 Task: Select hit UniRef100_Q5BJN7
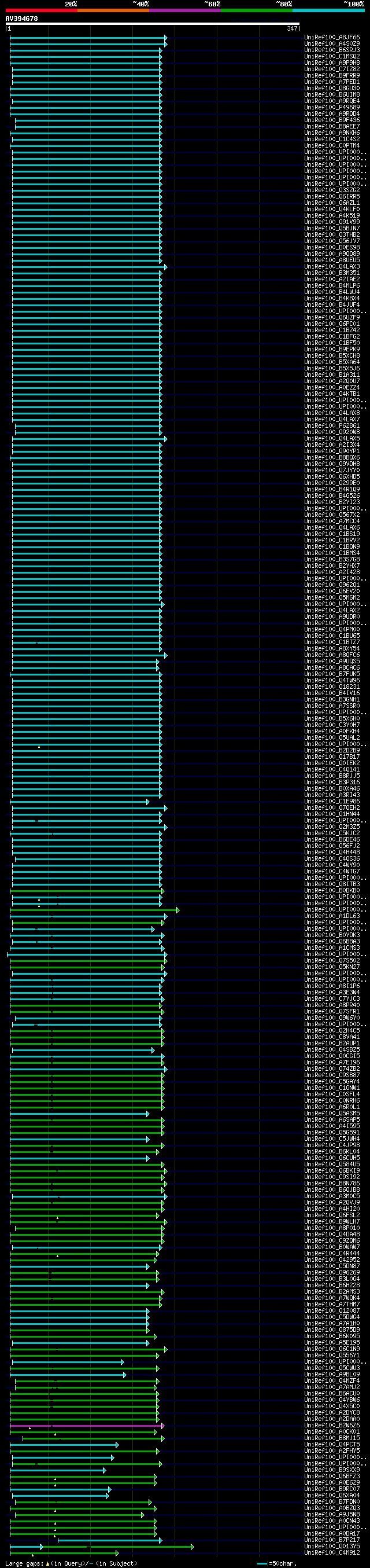[332, 229]
